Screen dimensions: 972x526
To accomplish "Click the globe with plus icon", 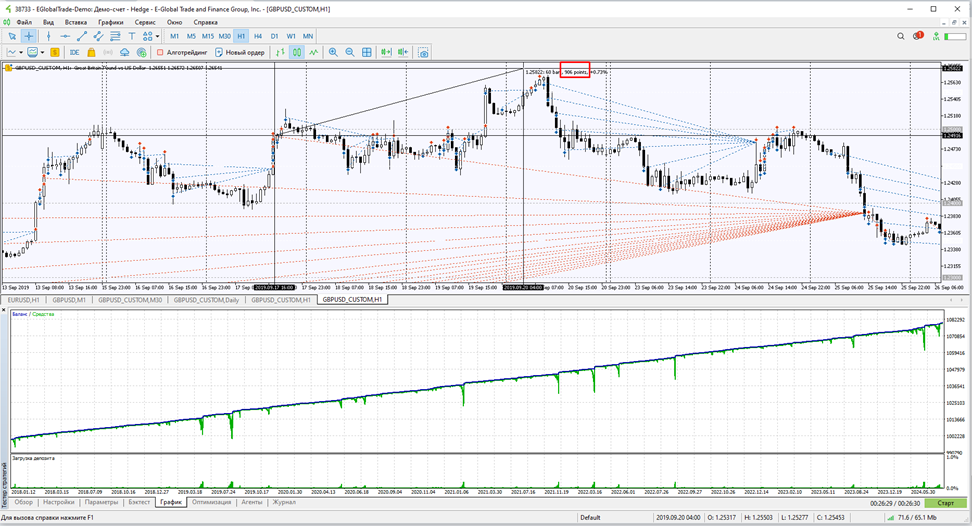I will tap(141, 53).
